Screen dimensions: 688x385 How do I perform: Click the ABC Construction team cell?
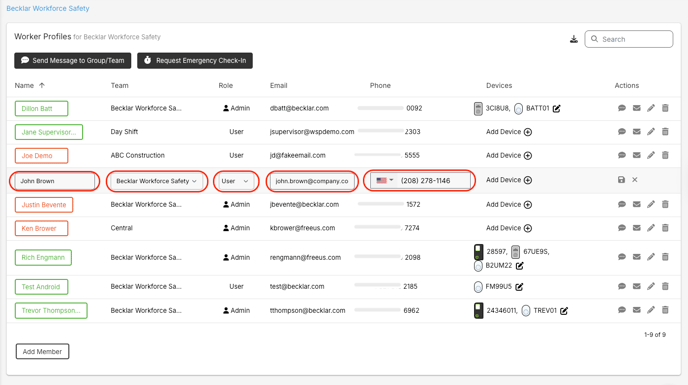coord(137,155)
